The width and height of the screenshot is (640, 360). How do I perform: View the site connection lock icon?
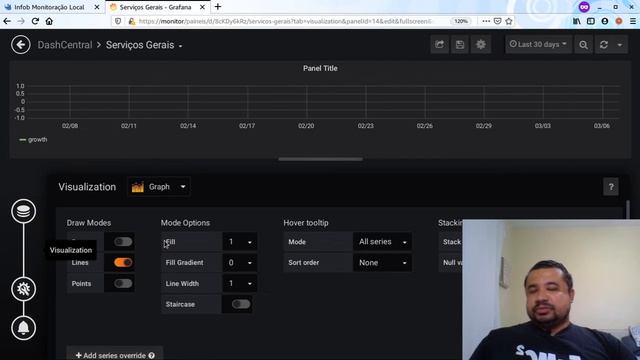click(131, 21)
